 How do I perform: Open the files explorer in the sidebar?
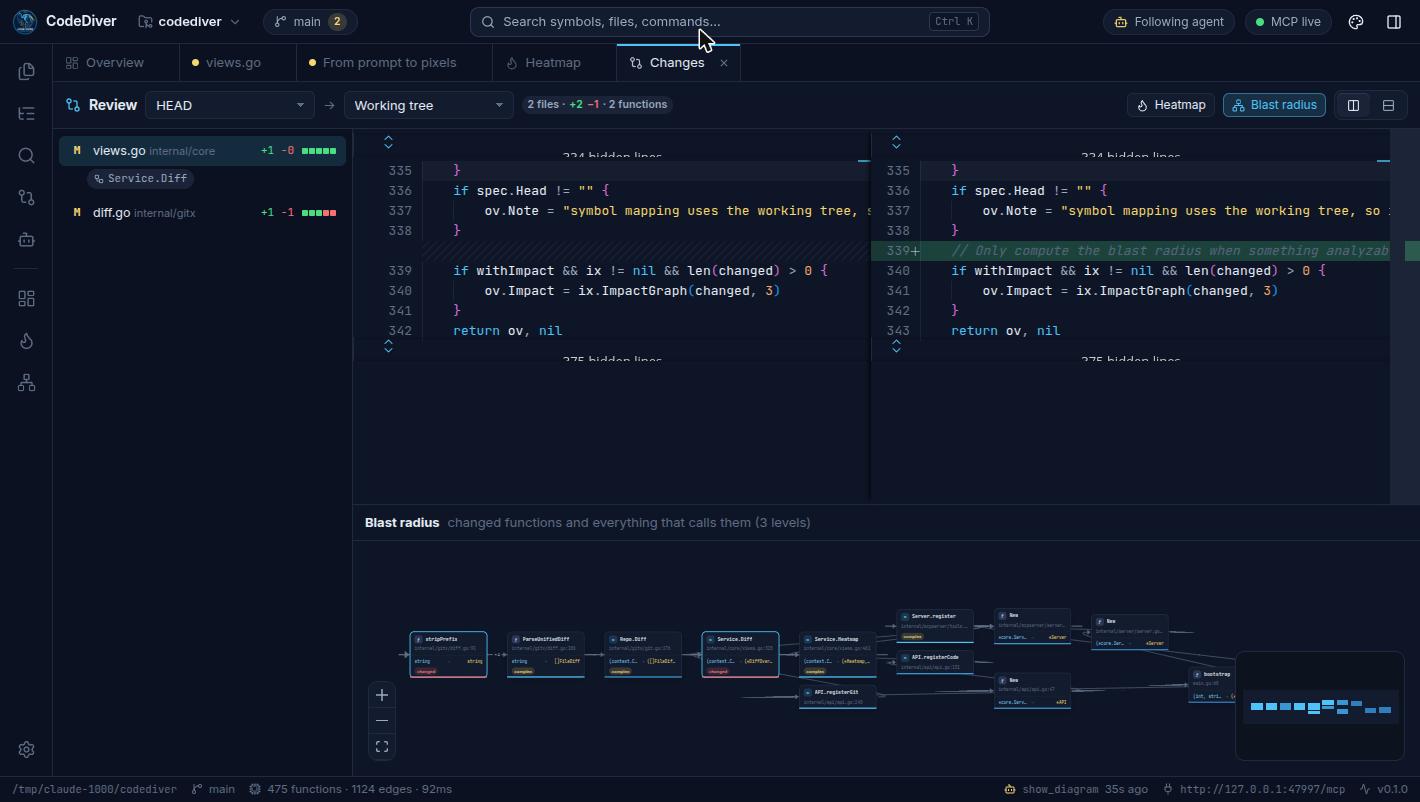coord(27,71)
